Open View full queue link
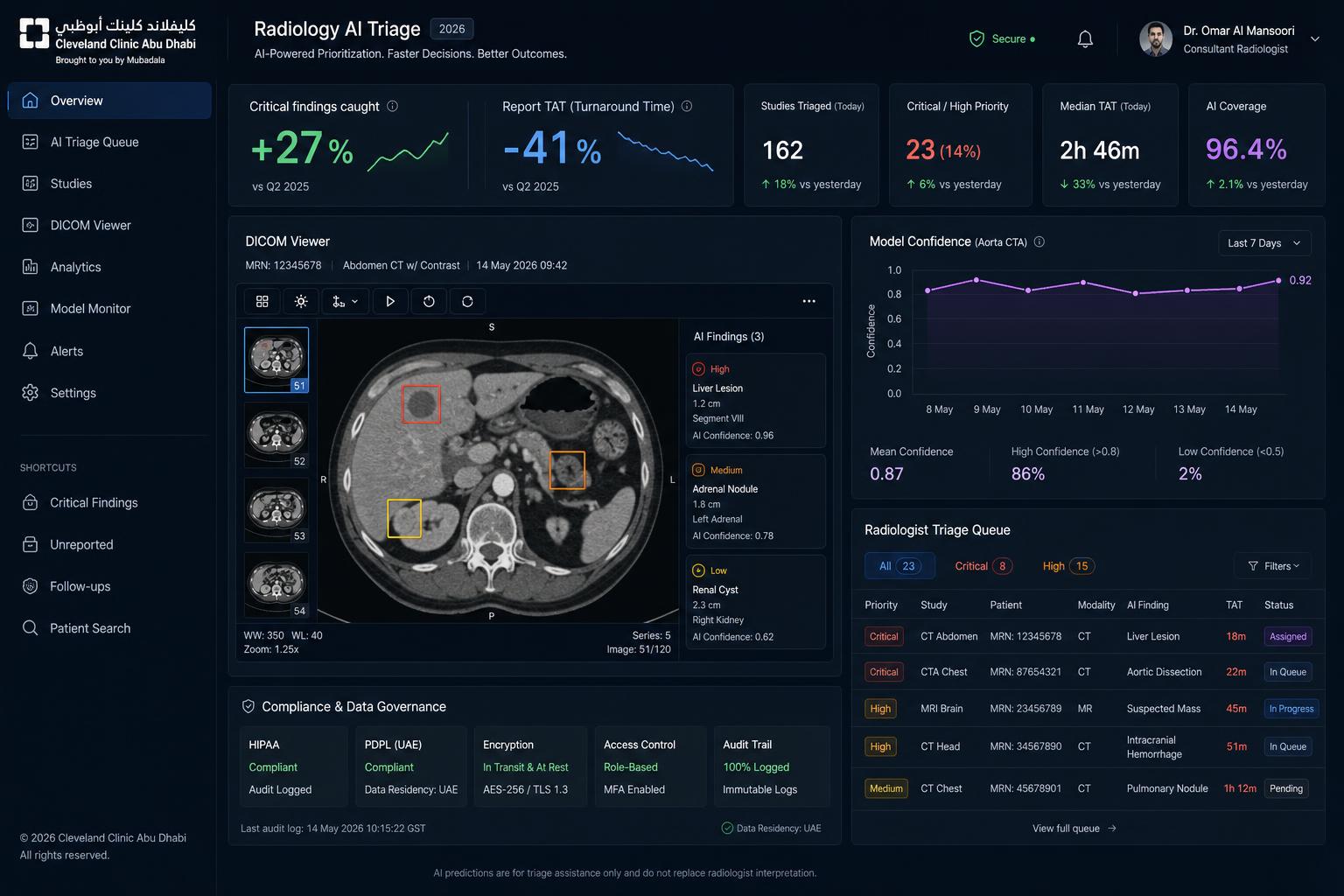This screenshot has height=896, width=1344. (x=1074, y=829)
